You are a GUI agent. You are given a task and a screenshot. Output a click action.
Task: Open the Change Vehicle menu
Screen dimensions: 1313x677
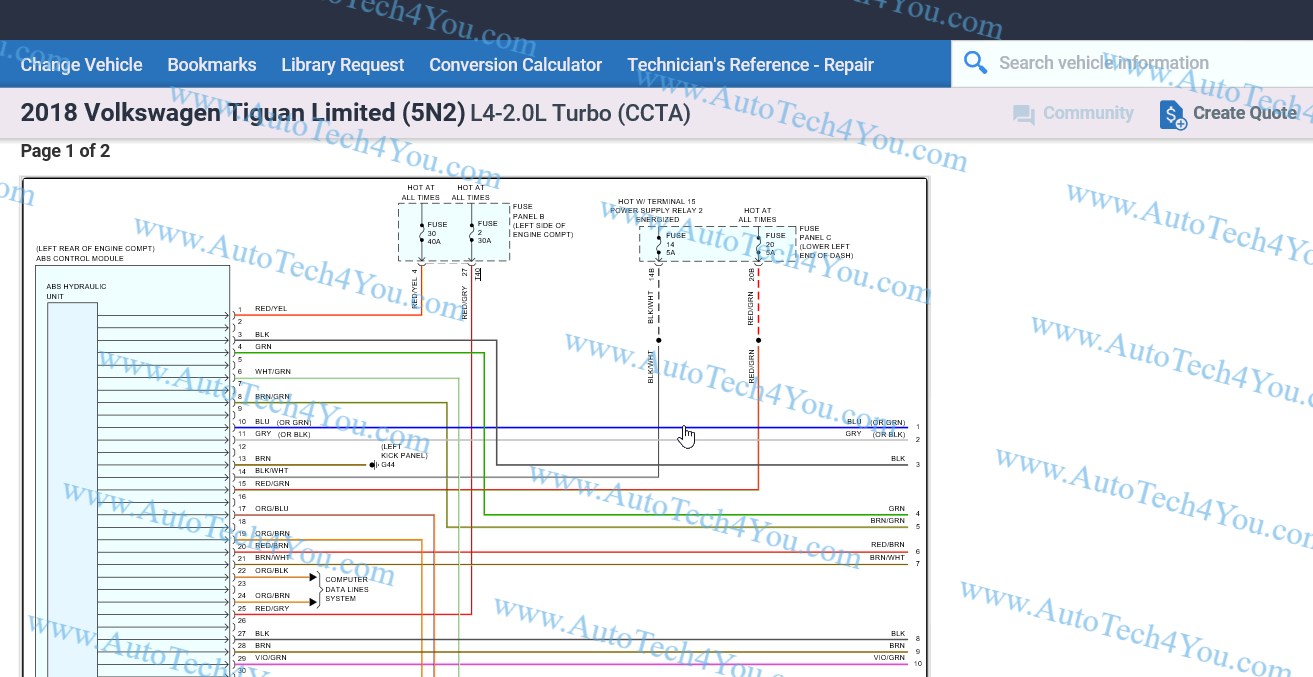(81, 64)
